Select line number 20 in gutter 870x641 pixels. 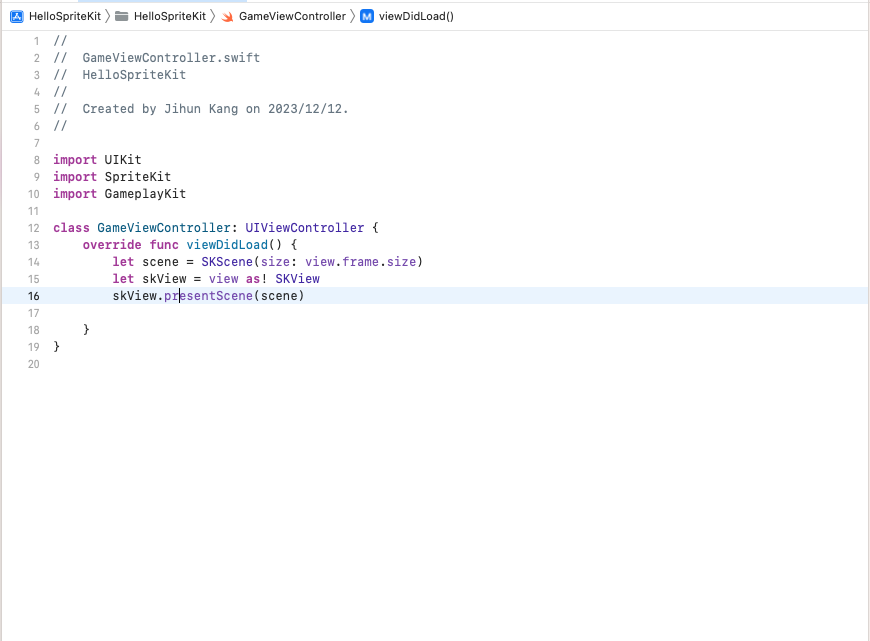[x=34, y=365]
